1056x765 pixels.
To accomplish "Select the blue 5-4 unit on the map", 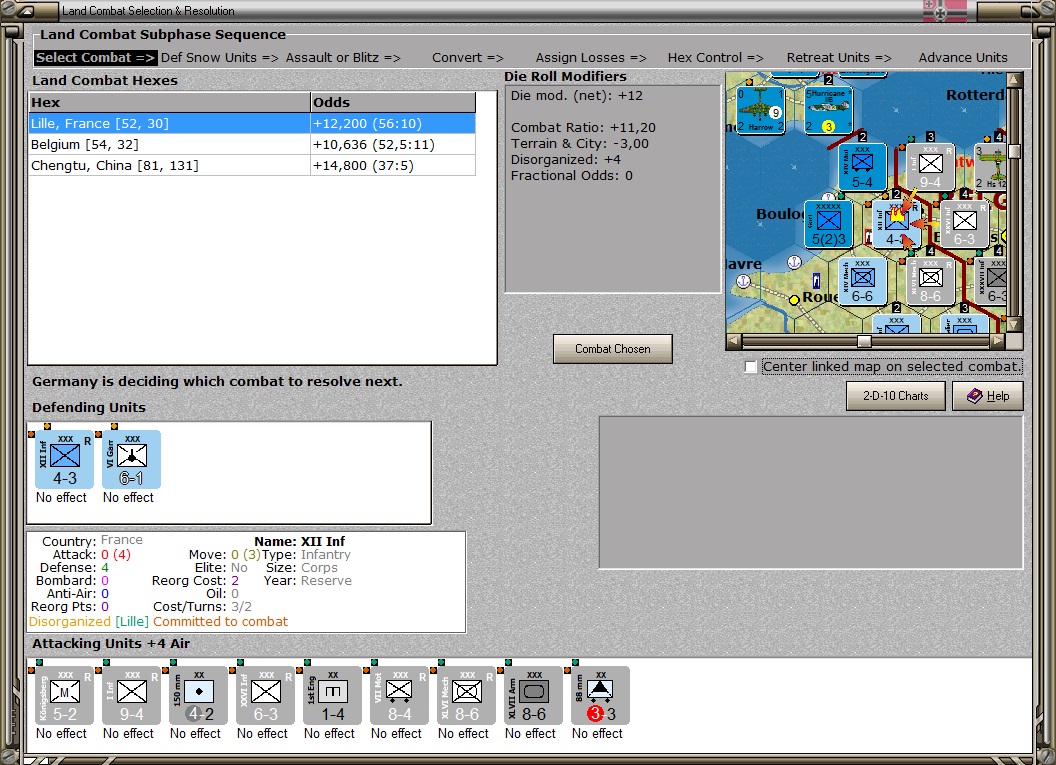I will pyautogui.click(x=863, y=167).
